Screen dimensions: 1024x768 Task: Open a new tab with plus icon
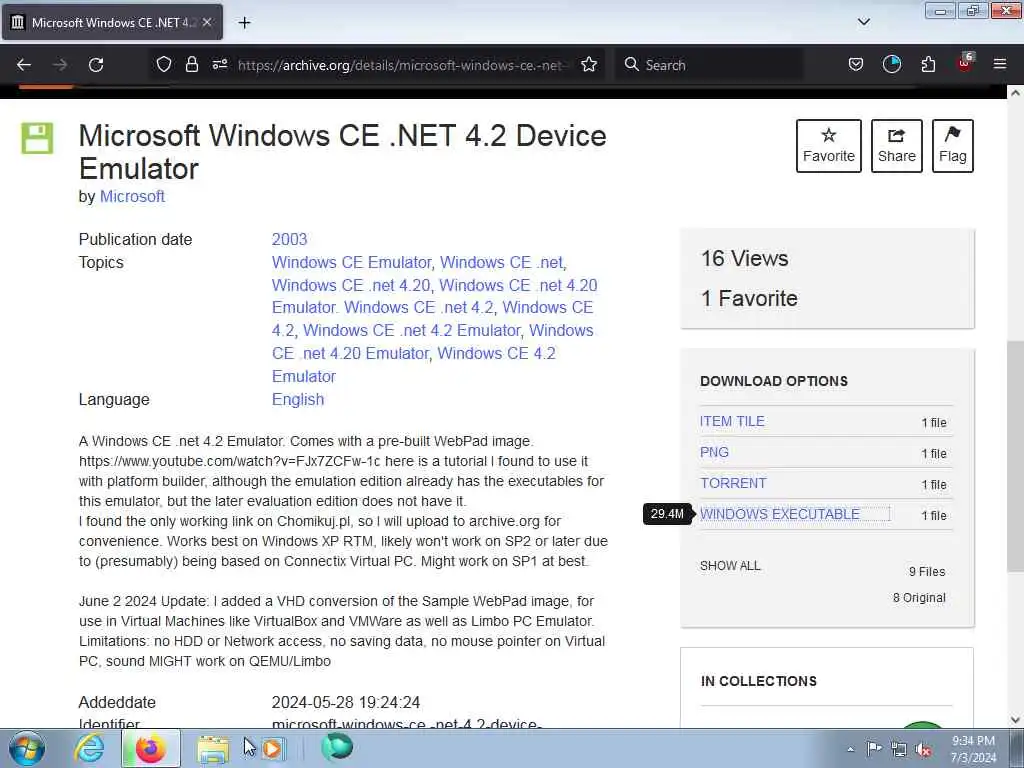pyautogui.click(x=244, y=23)
